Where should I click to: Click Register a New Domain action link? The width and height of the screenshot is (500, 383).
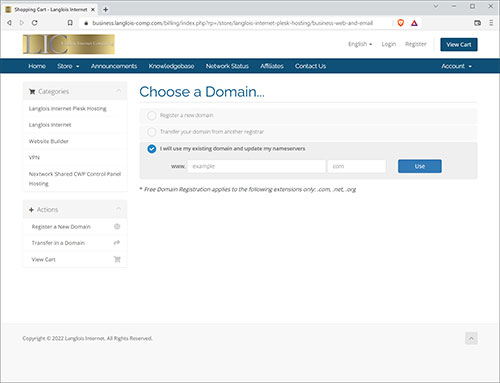pos(61,227)
